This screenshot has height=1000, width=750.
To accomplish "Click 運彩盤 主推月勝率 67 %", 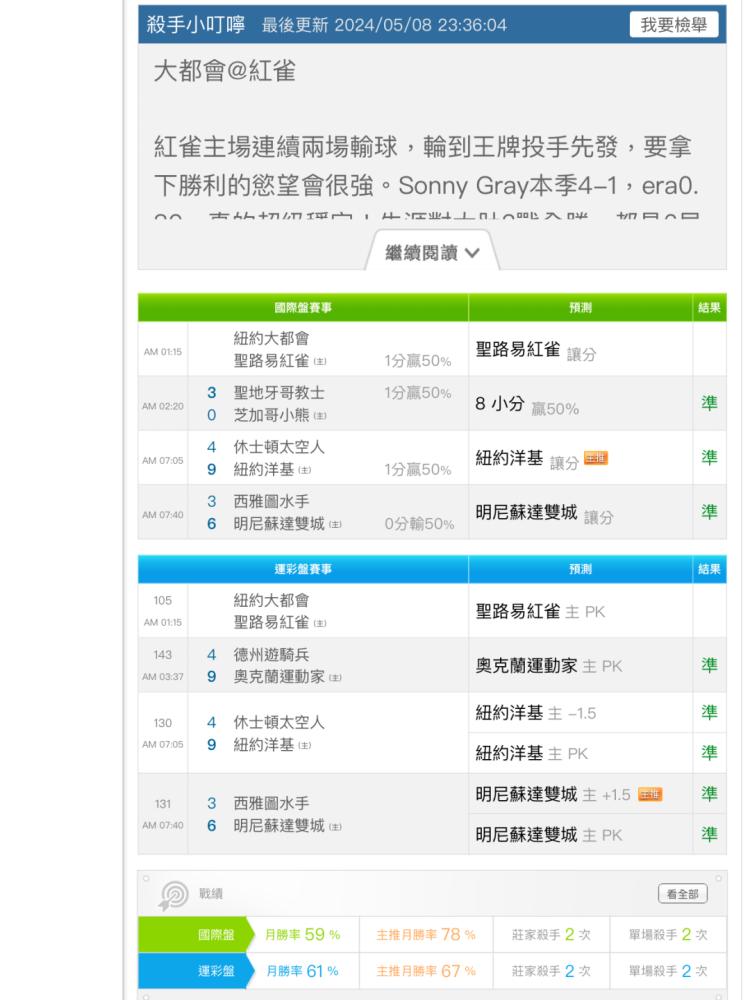I will (426, 971).
